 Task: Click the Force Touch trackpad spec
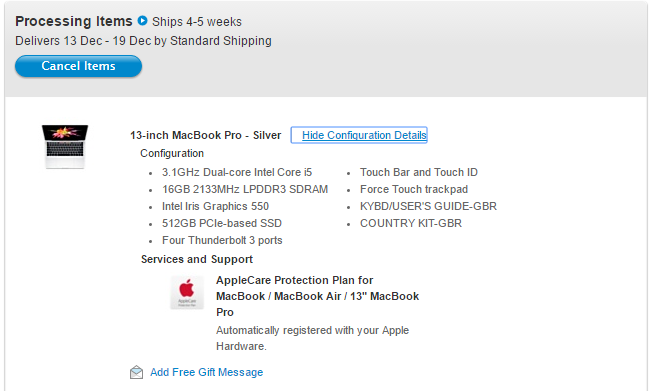[414, 189]
